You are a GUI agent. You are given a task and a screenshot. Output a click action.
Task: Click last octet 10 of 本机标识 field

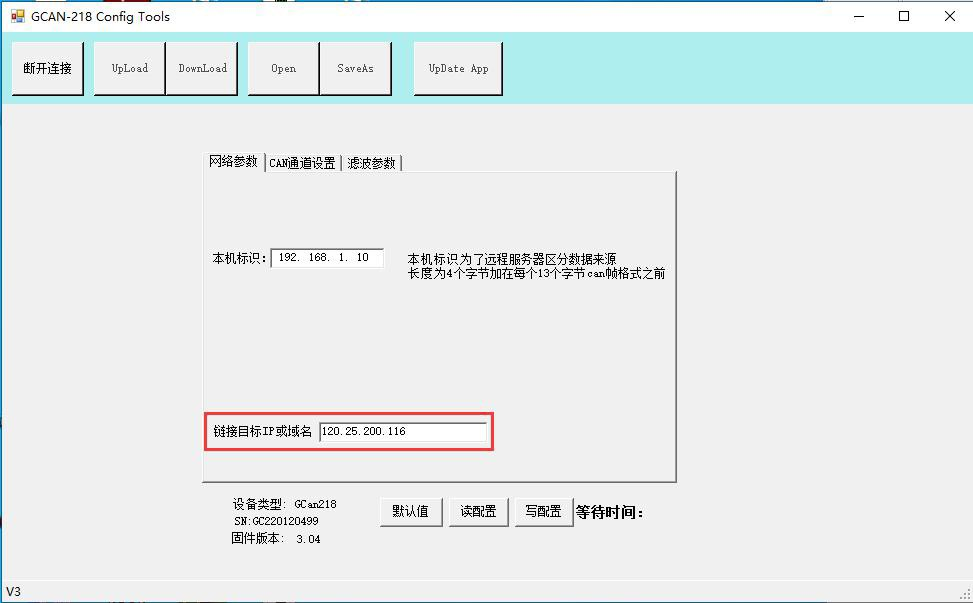point(362,258)
